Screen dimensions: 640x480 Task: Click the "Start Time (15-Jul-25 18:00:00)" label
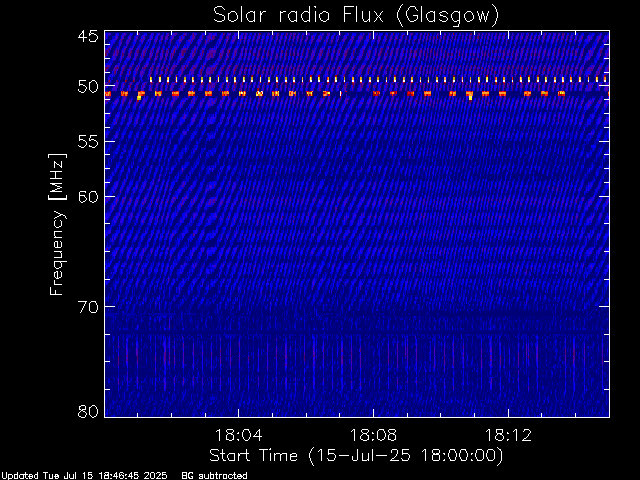355,455
